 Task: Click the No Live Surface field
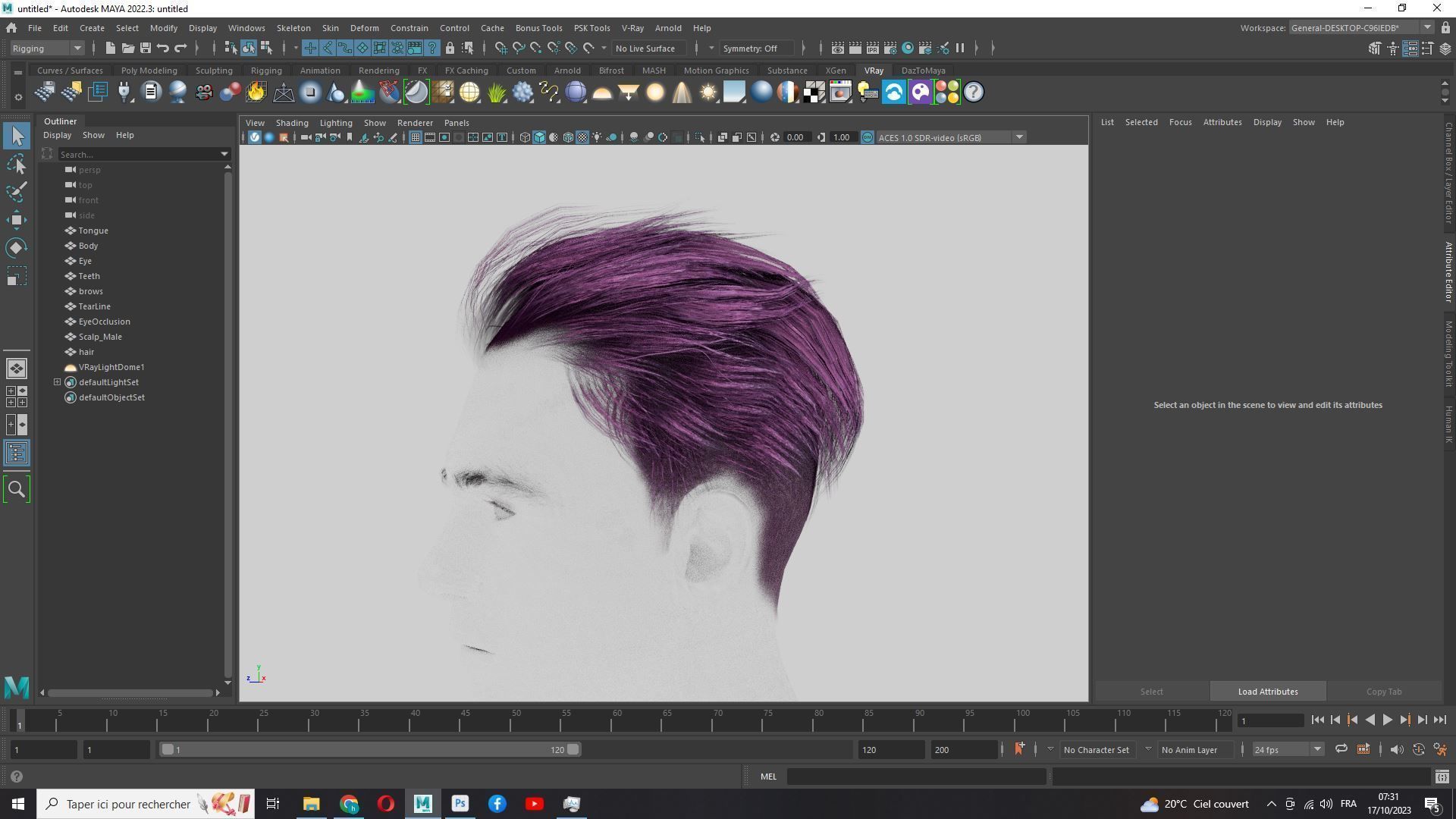point(649,48)
